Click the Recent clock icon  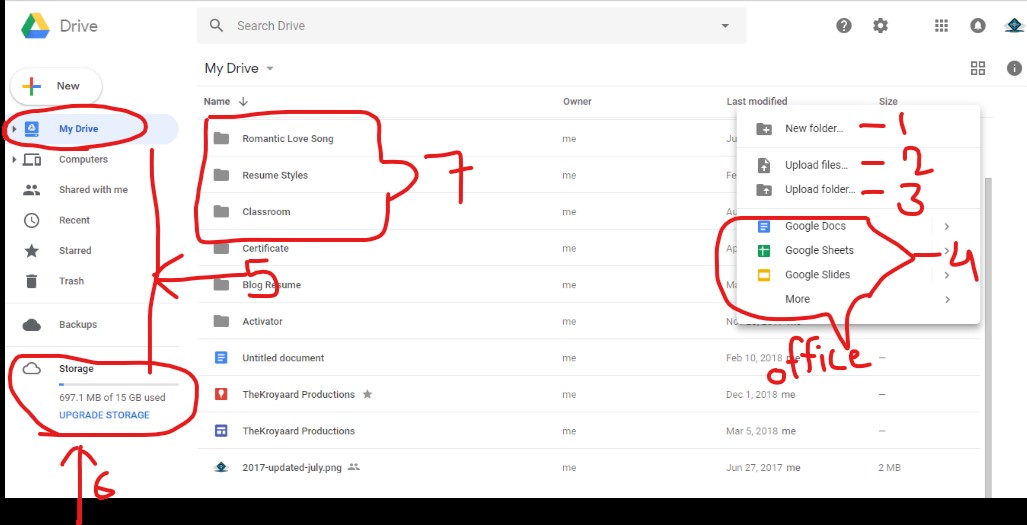pyautogui.click(x=31, y=220)
